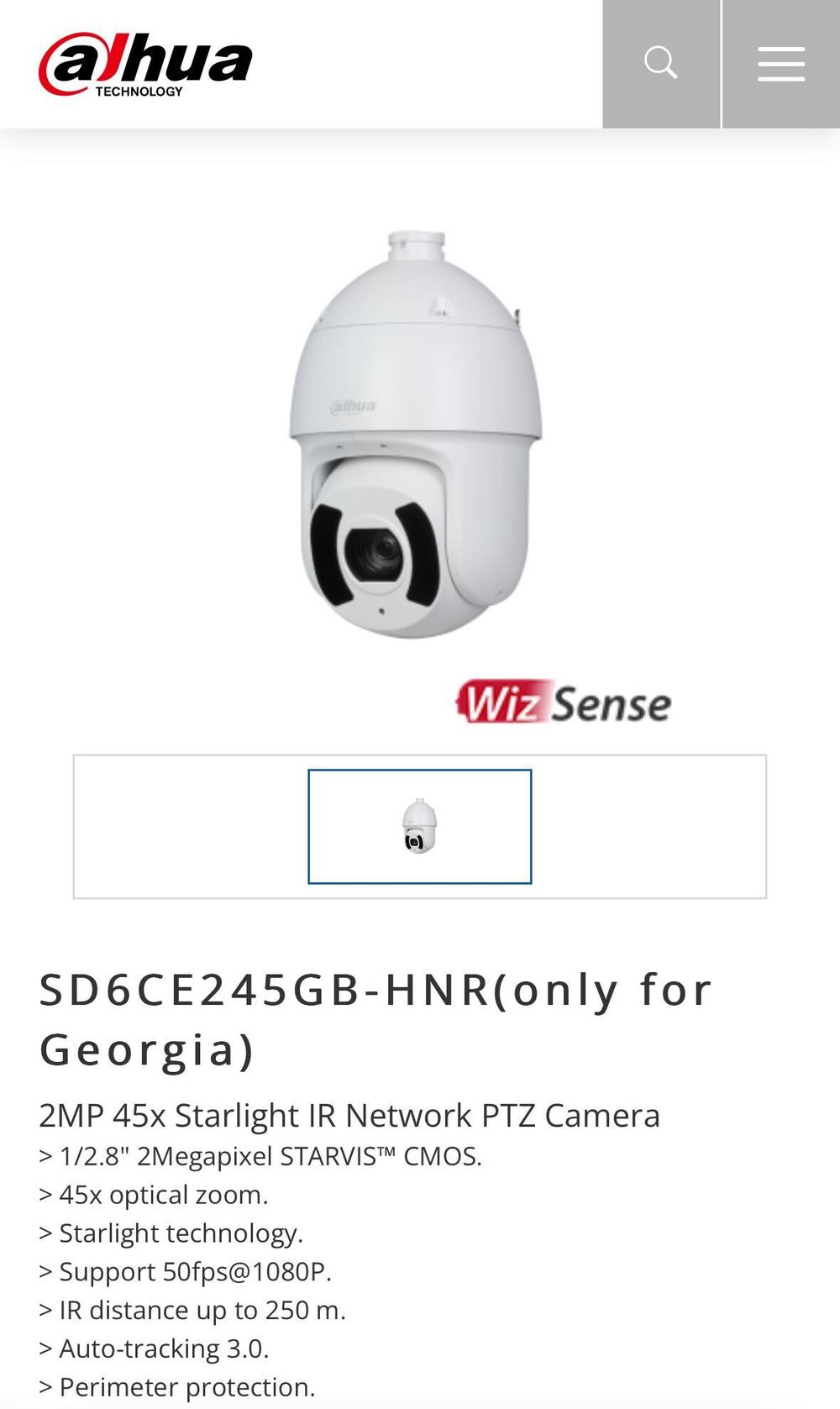Click the TECHNOLOGY text under the Dahua logo
The width and height of the screenshot is (840, 1409).
139,92
